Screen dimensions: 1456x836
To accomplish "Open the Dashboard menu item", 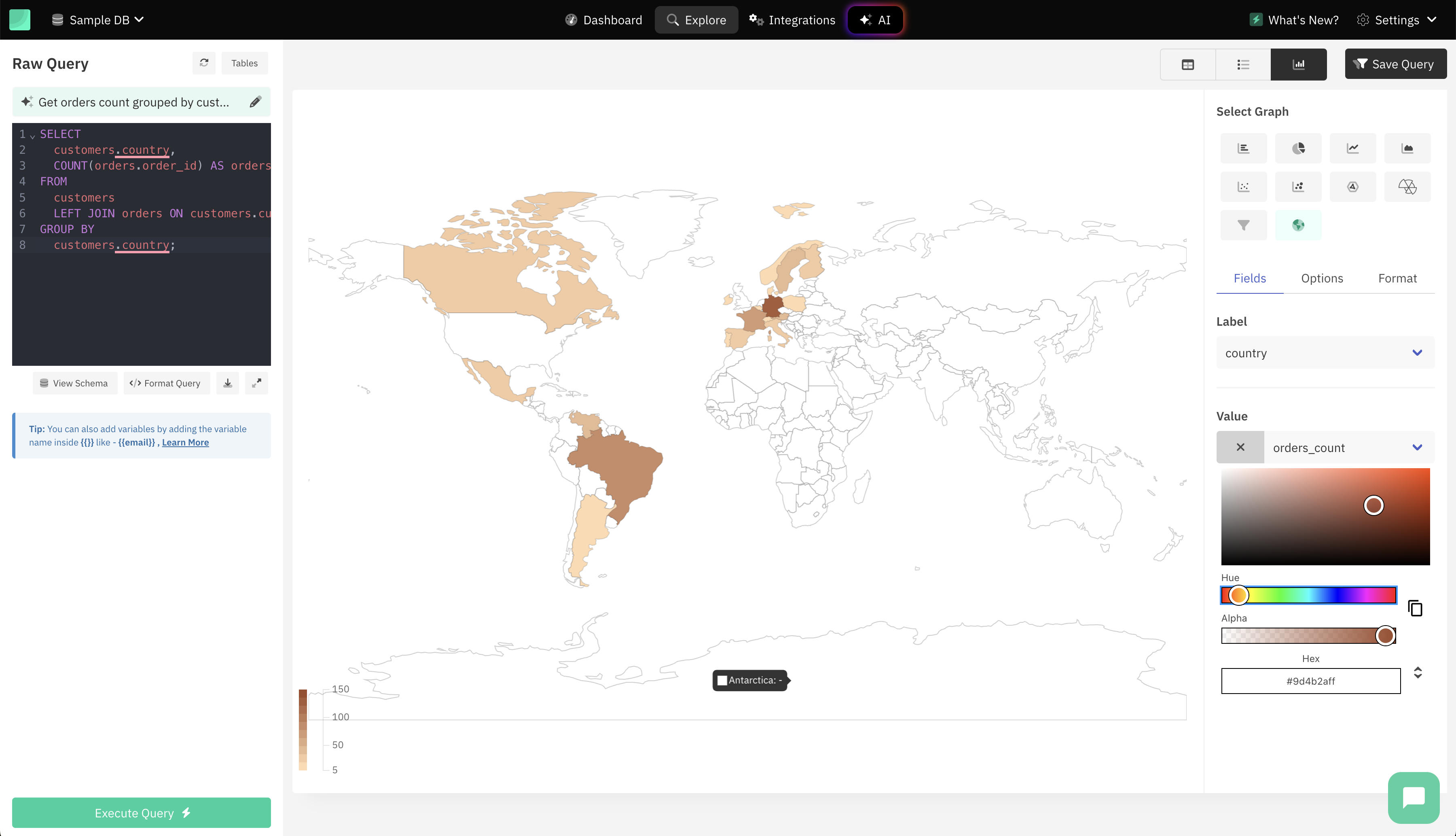I will point(603,19).
